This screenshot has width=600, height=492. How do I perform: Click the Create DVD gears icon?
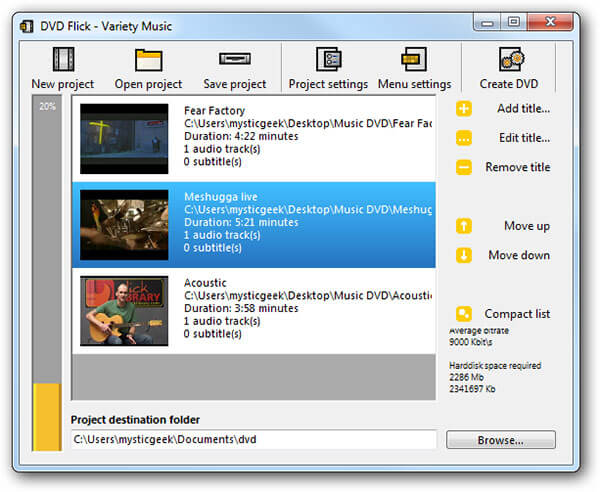[512, 59]
